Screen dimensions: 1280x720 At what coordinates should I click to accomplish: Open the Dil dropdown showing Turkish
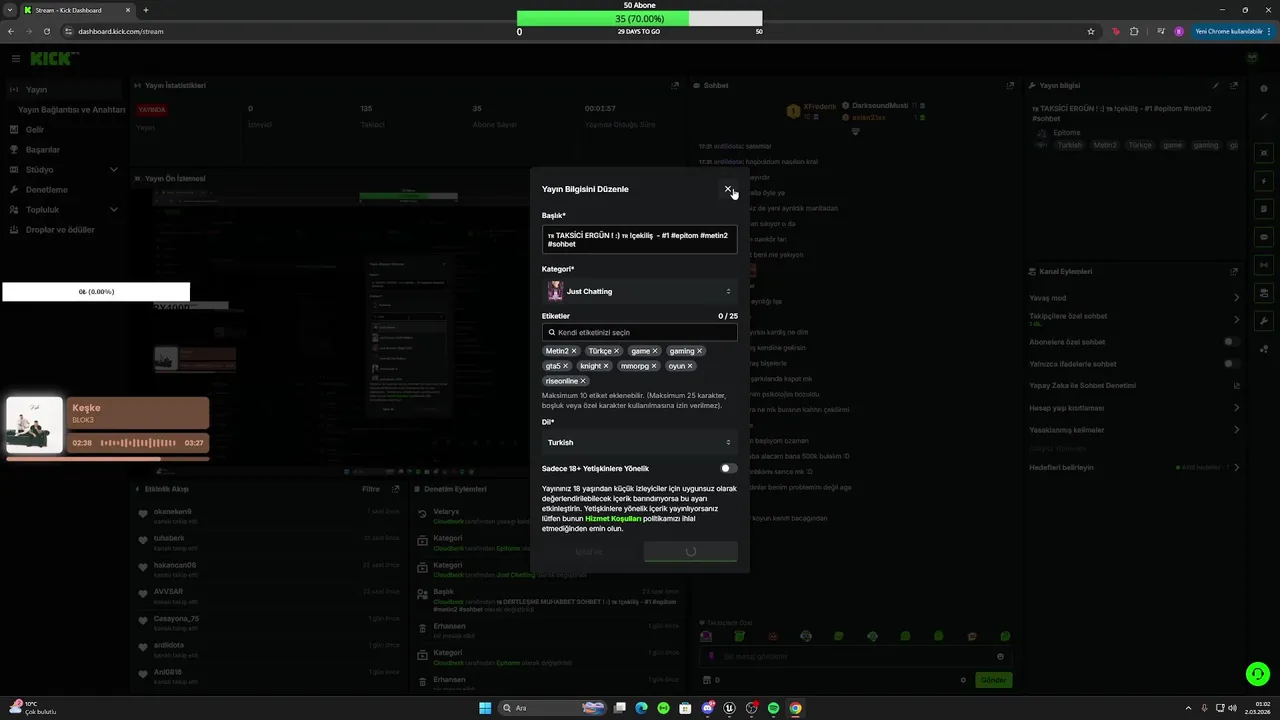tap(640, 442)
